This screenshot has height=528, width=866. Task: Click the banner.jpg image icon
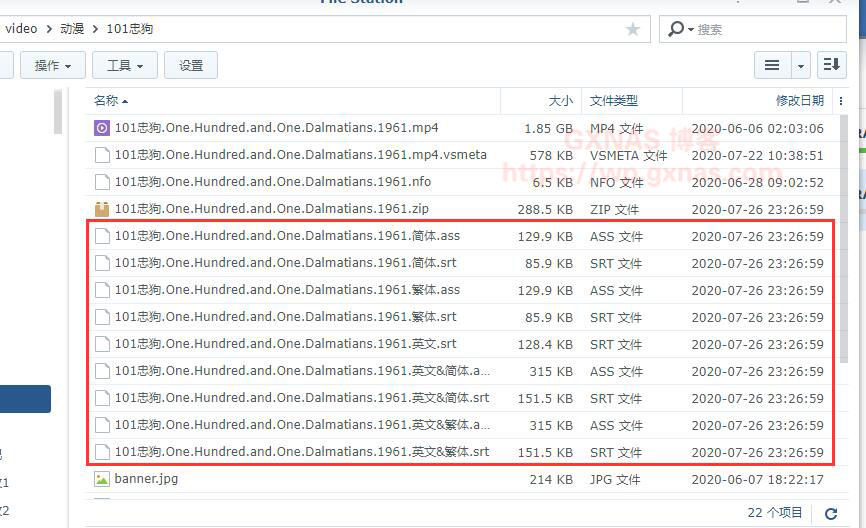[x=102, y=479]
